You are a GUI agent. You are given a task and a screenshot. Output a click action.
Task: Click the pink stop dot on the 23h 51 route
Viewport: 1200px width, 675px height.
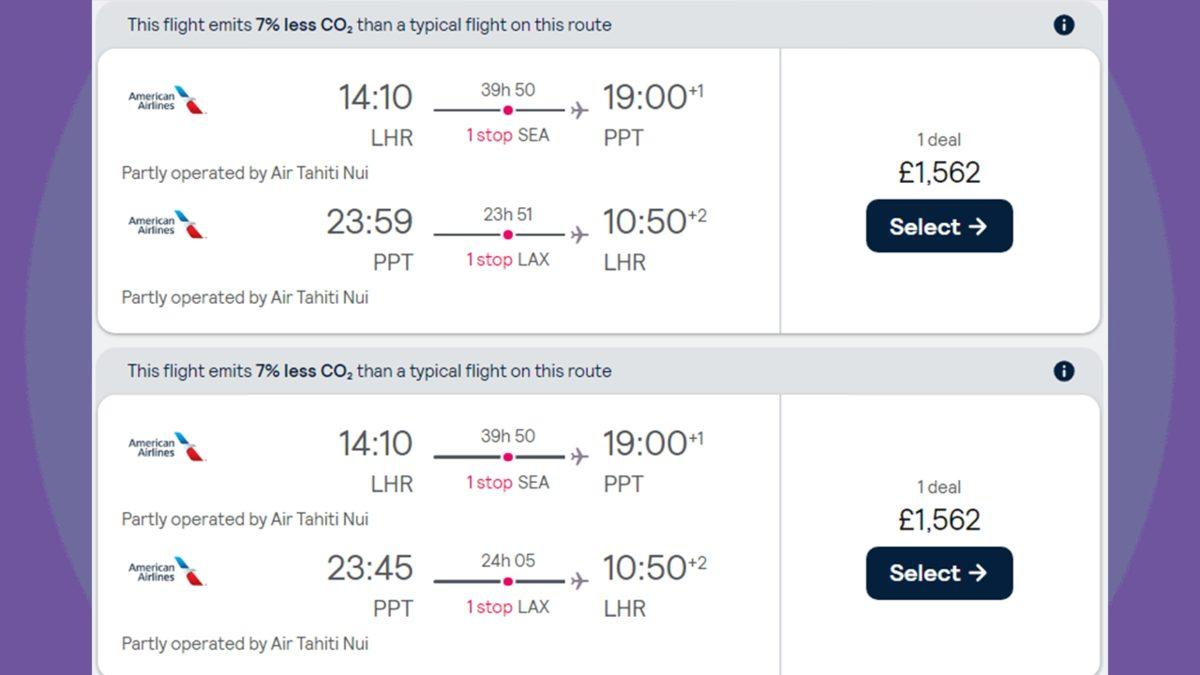(508, 235)
